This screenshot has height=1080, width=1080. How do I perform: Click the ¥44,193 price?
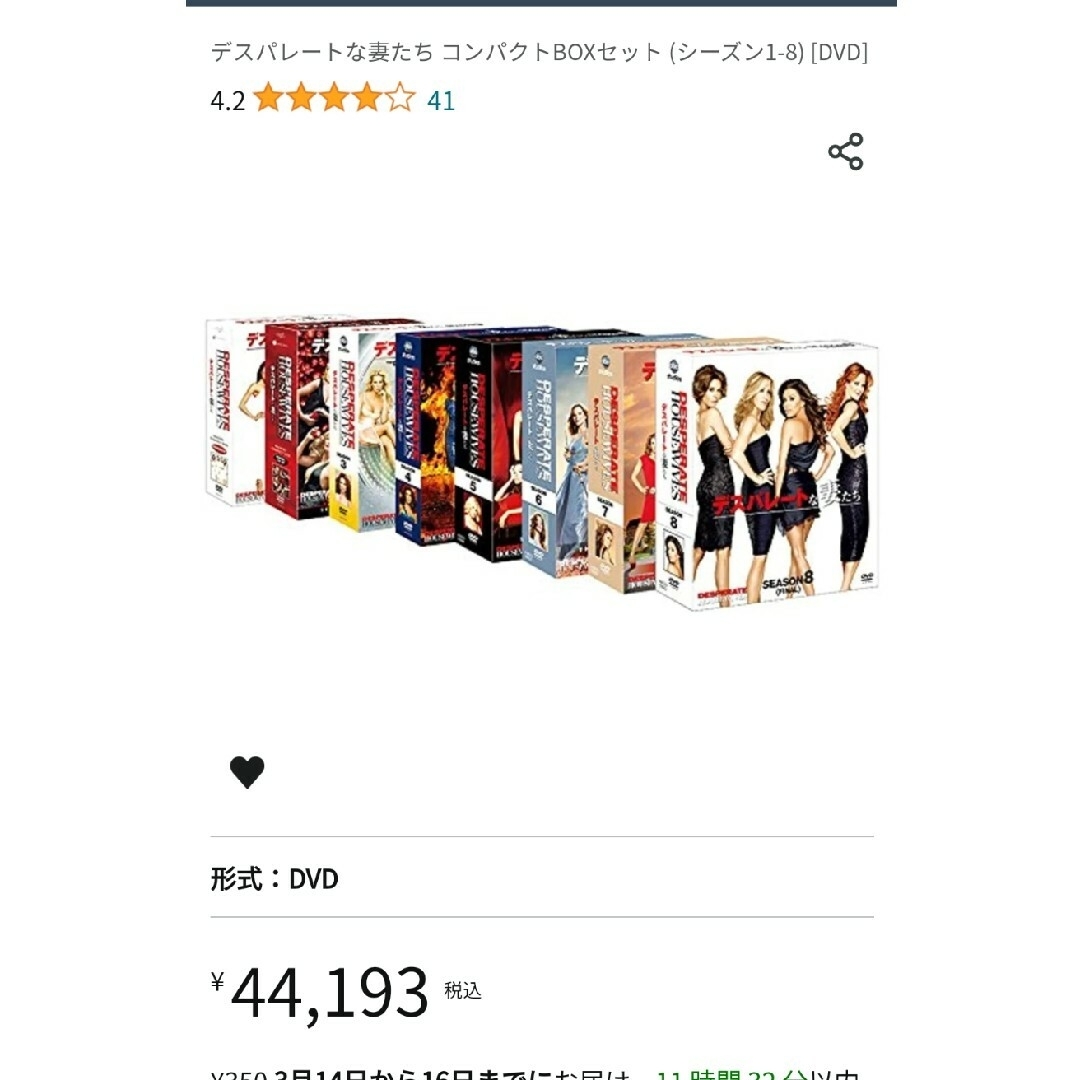(x=320, y=993)
